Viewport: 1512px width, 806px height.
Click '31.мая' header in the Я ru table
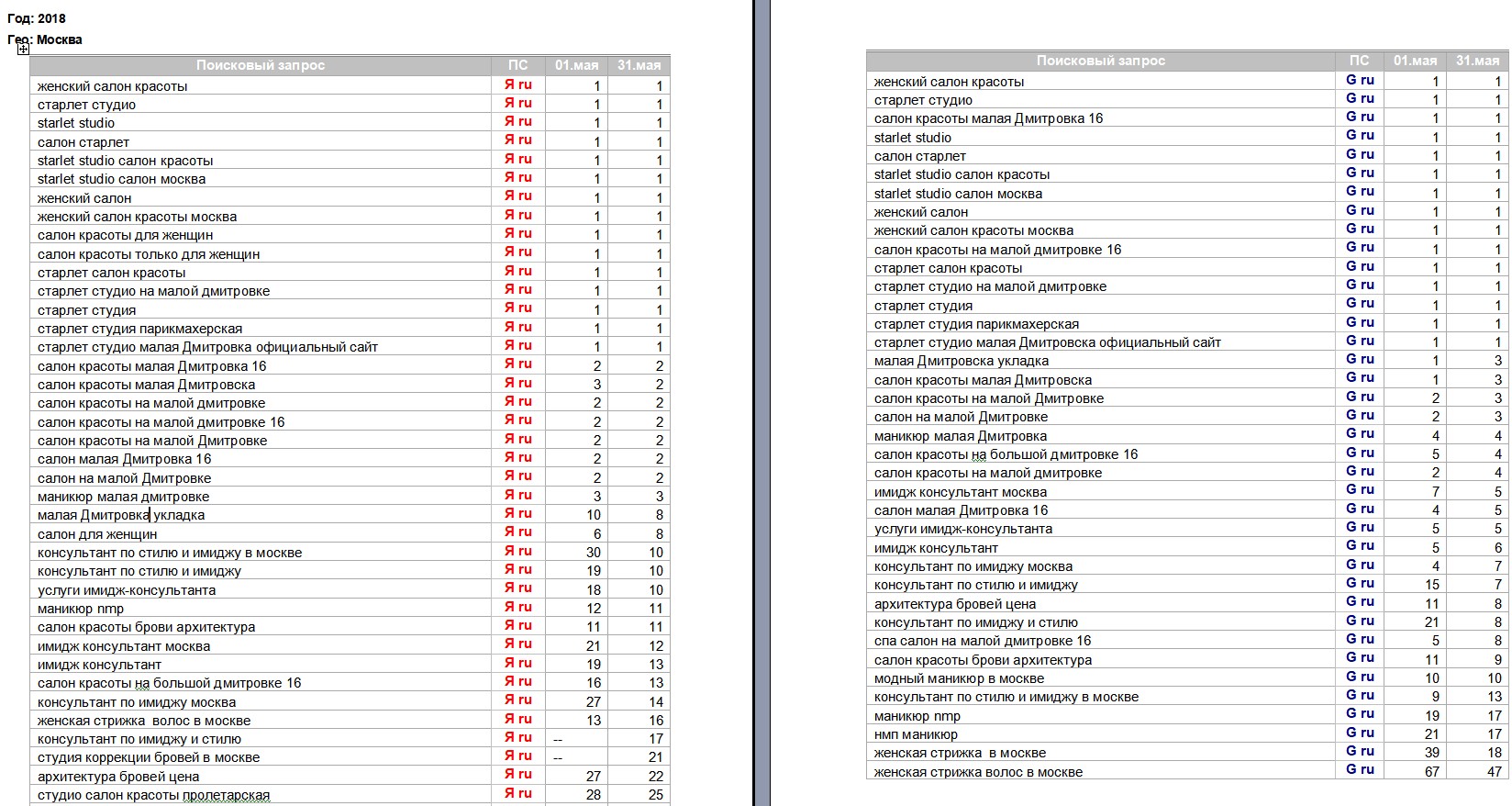(639, 65)
